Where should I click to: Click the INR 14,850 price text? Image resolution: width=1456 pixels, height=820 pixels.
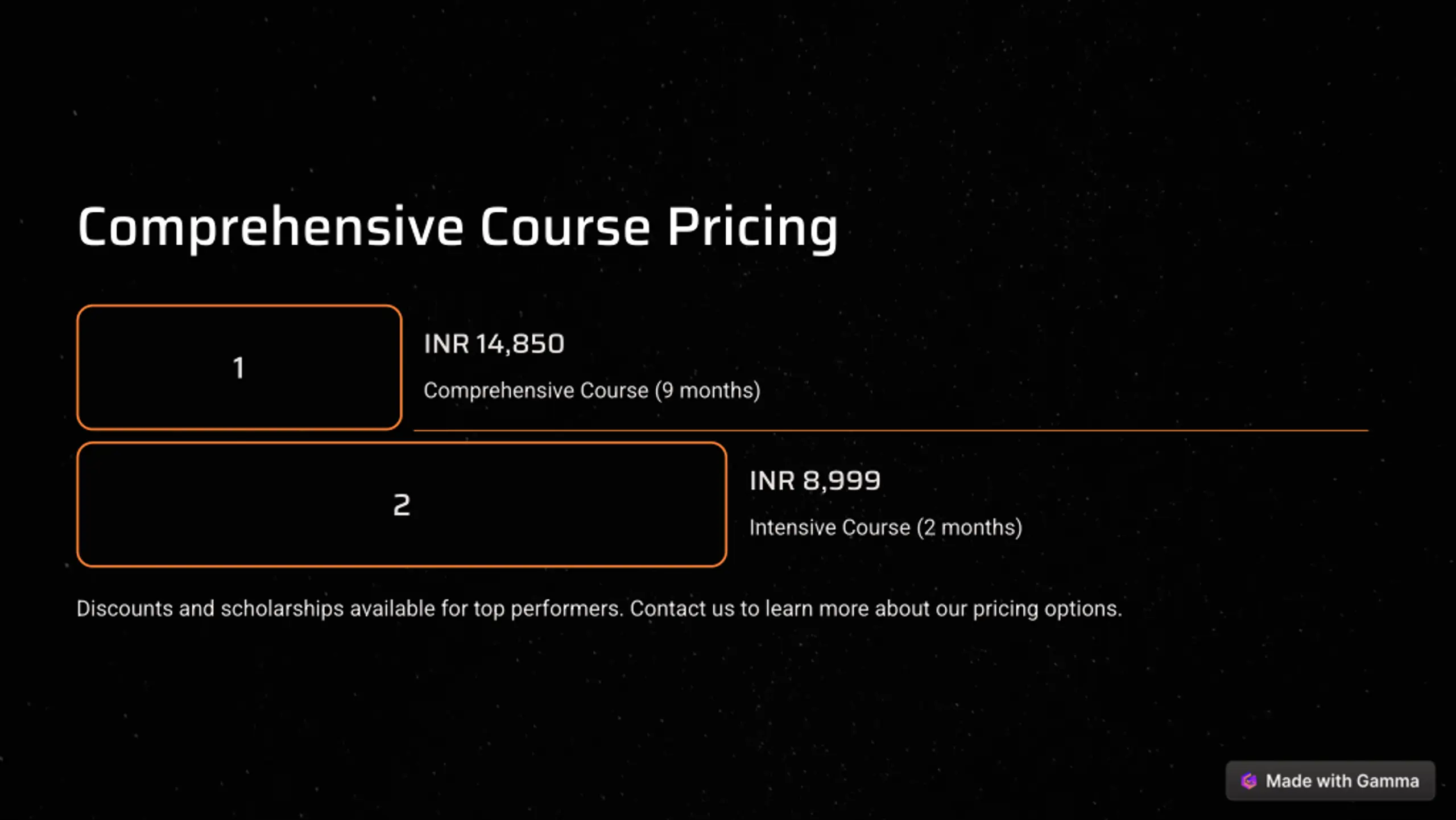[x=494, y=344]
